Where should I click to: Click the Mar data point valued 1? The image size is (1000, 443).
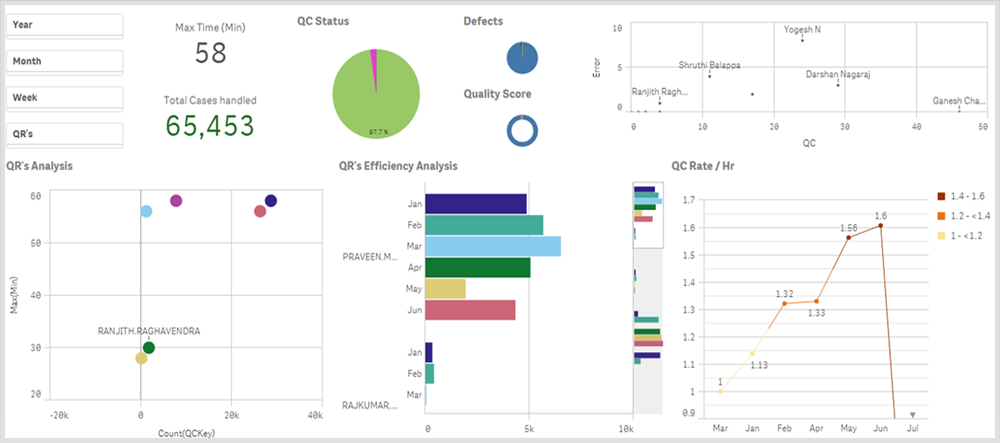(720, 391)
